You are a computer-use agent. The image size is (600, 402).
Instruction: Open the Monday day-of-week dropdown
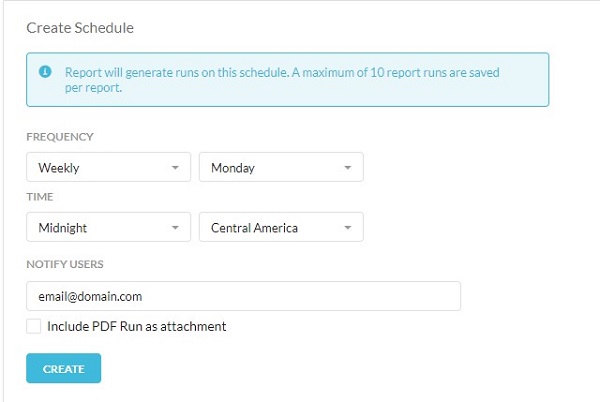click(x=281, y=167)
